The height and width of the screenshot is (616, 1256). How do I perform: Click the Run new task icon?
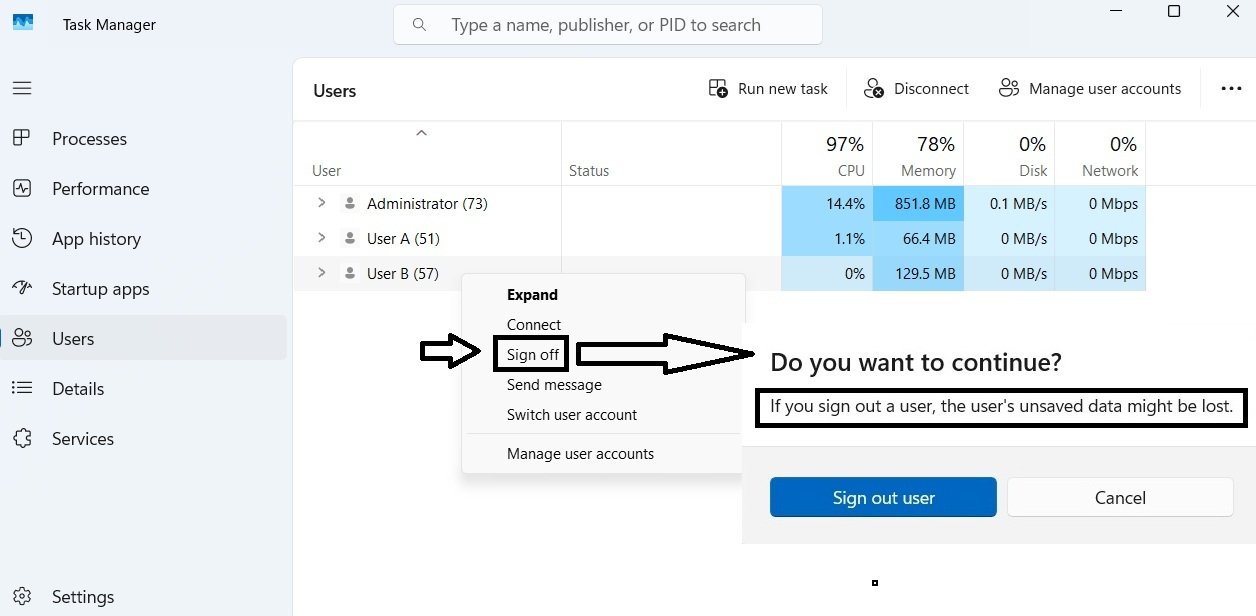click(718, 89)
